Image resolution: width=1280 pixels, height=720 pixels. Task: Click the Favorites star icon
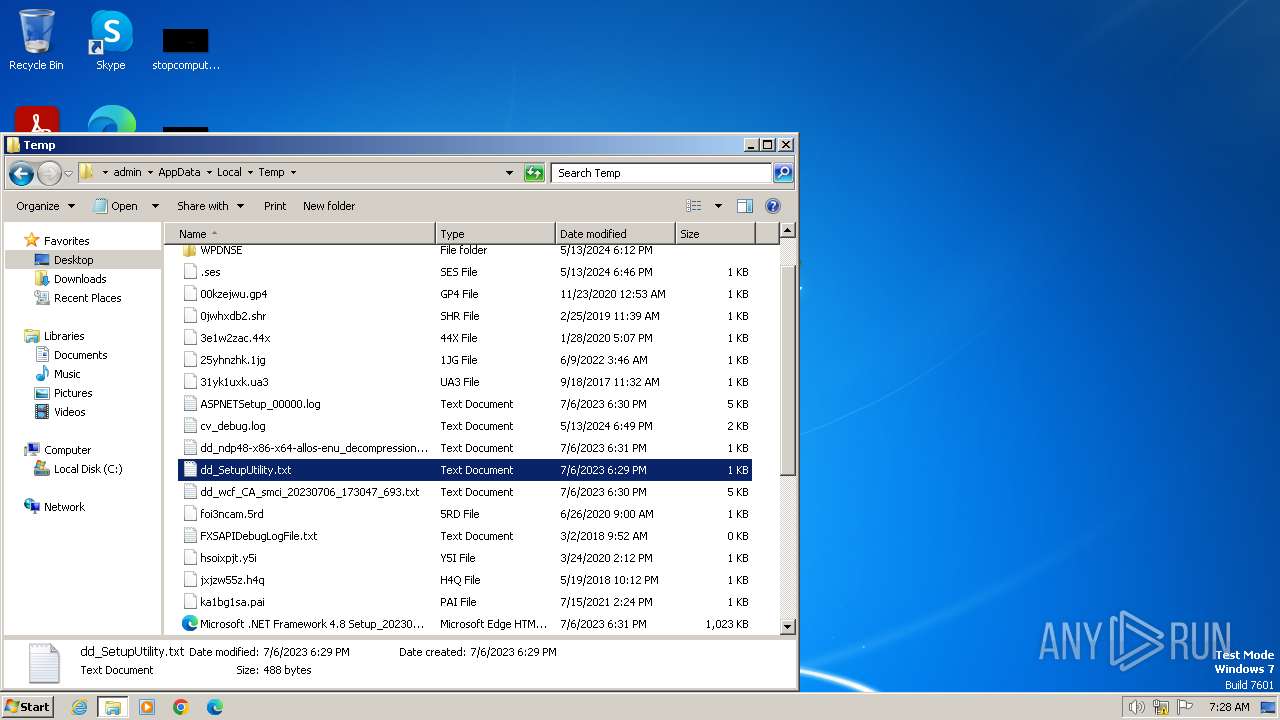tap(32, 241)
